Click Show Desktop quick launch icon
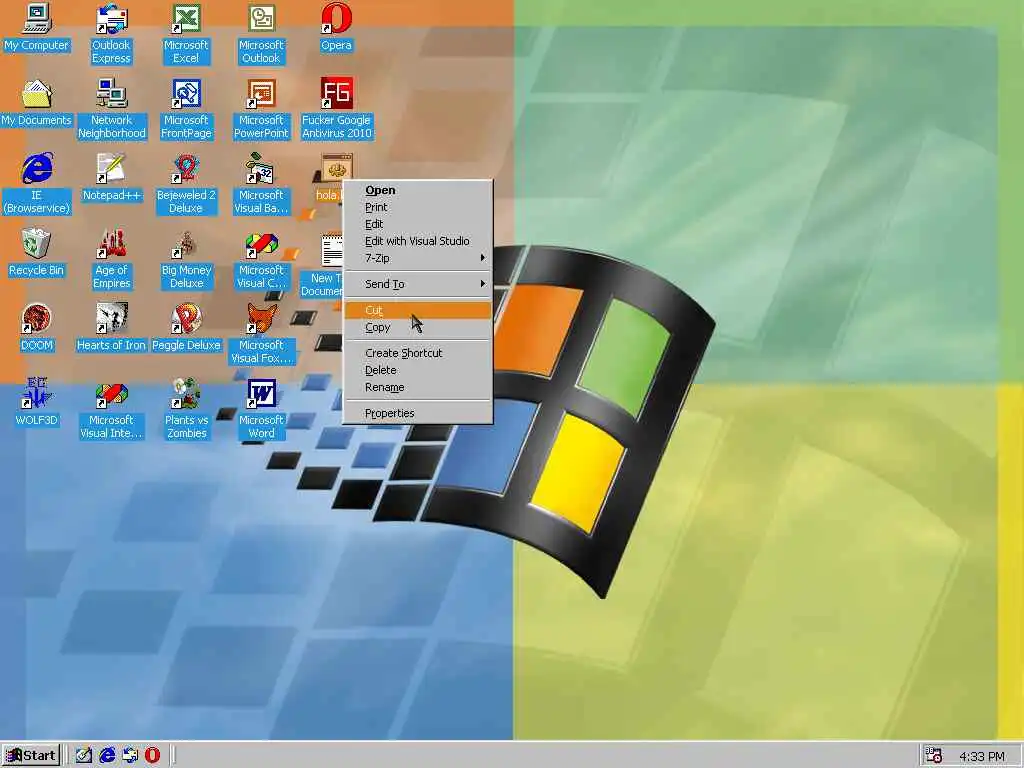Screen dimensions: 1024x768 point(84,756)
